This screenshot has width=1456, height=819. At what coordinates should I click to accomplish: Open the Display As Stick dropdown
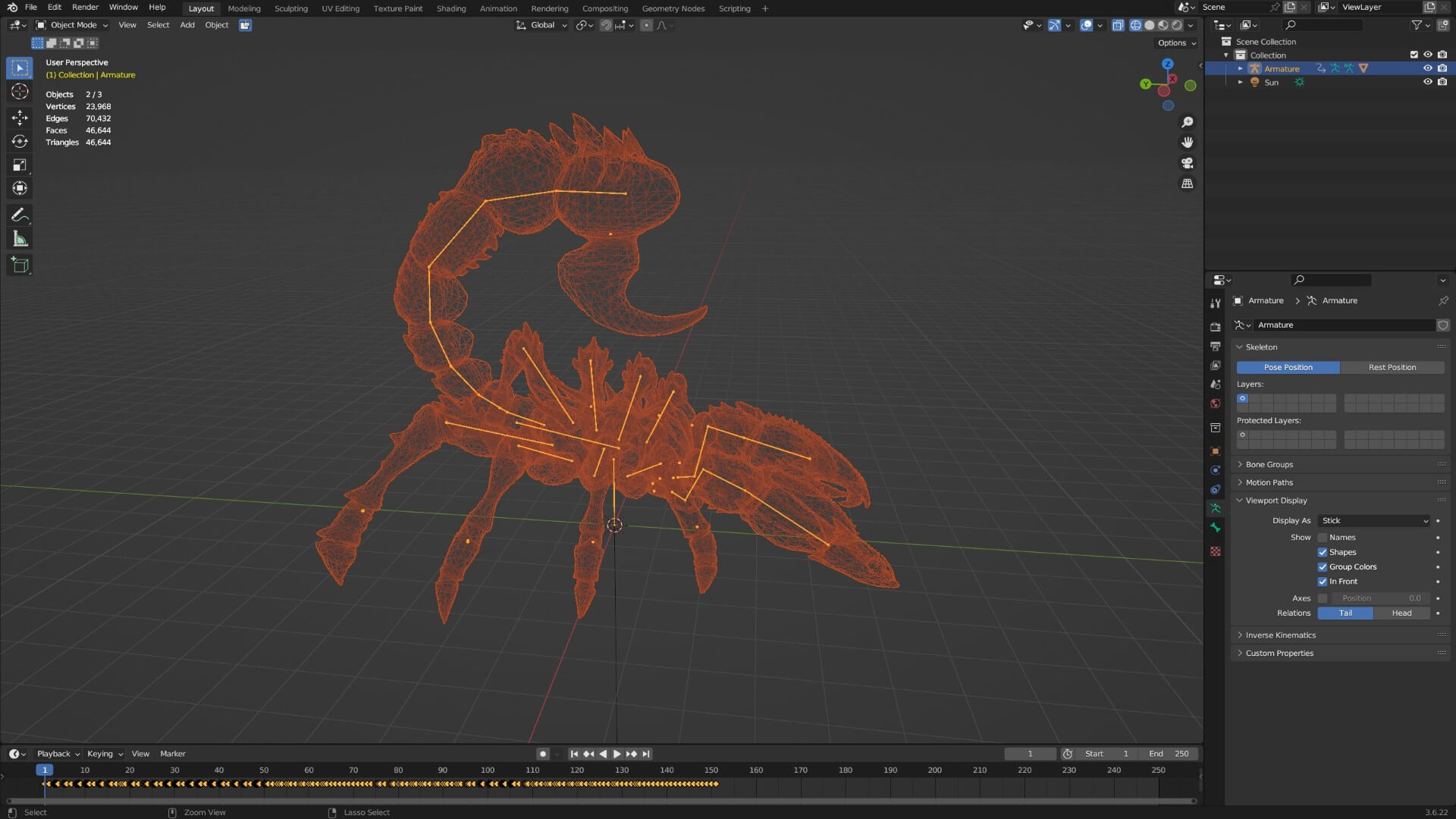[x=1374, y=521]
